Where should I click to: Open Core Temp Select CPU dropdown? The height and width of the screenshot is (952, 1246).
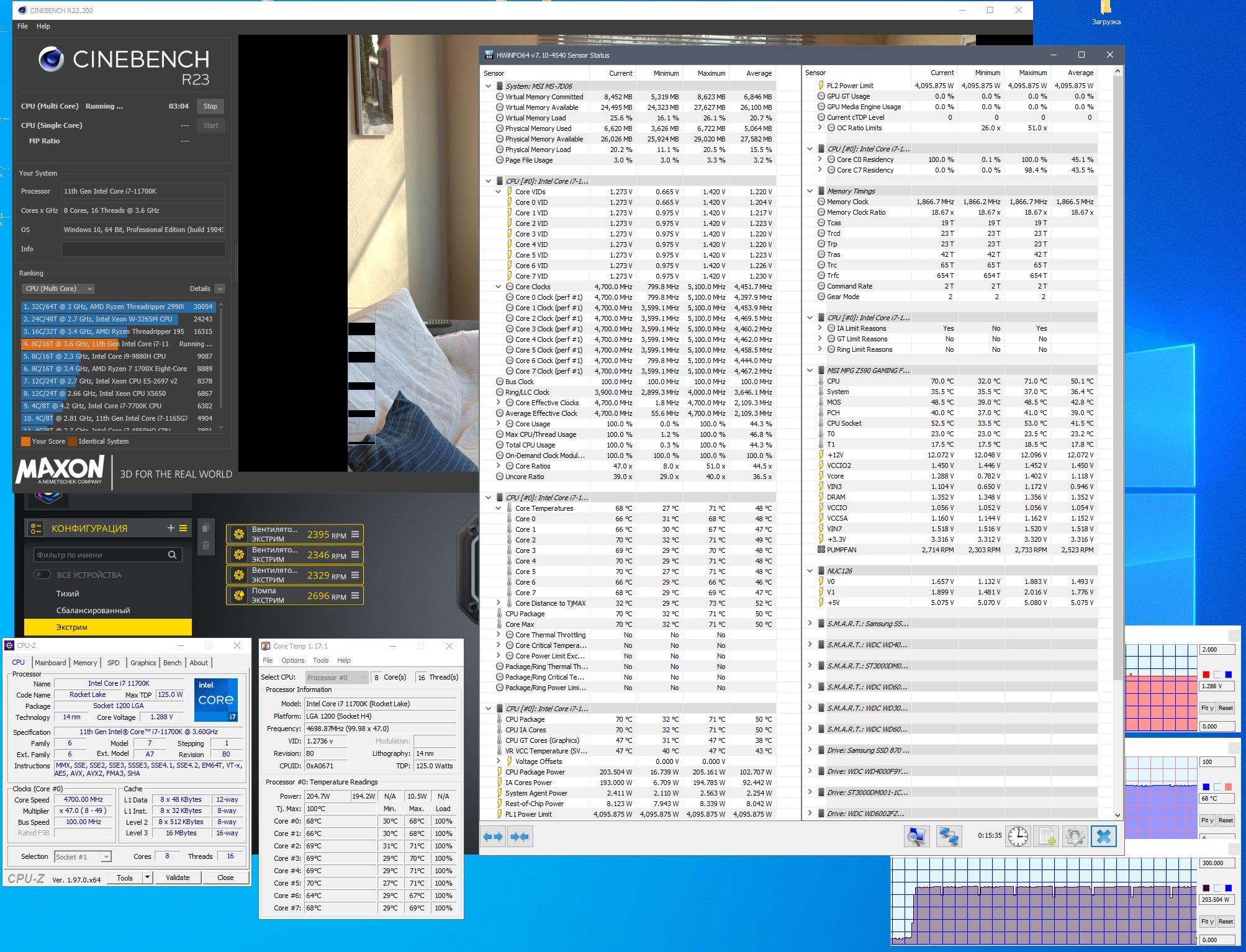pyautogui.click(x=336, y=678)
